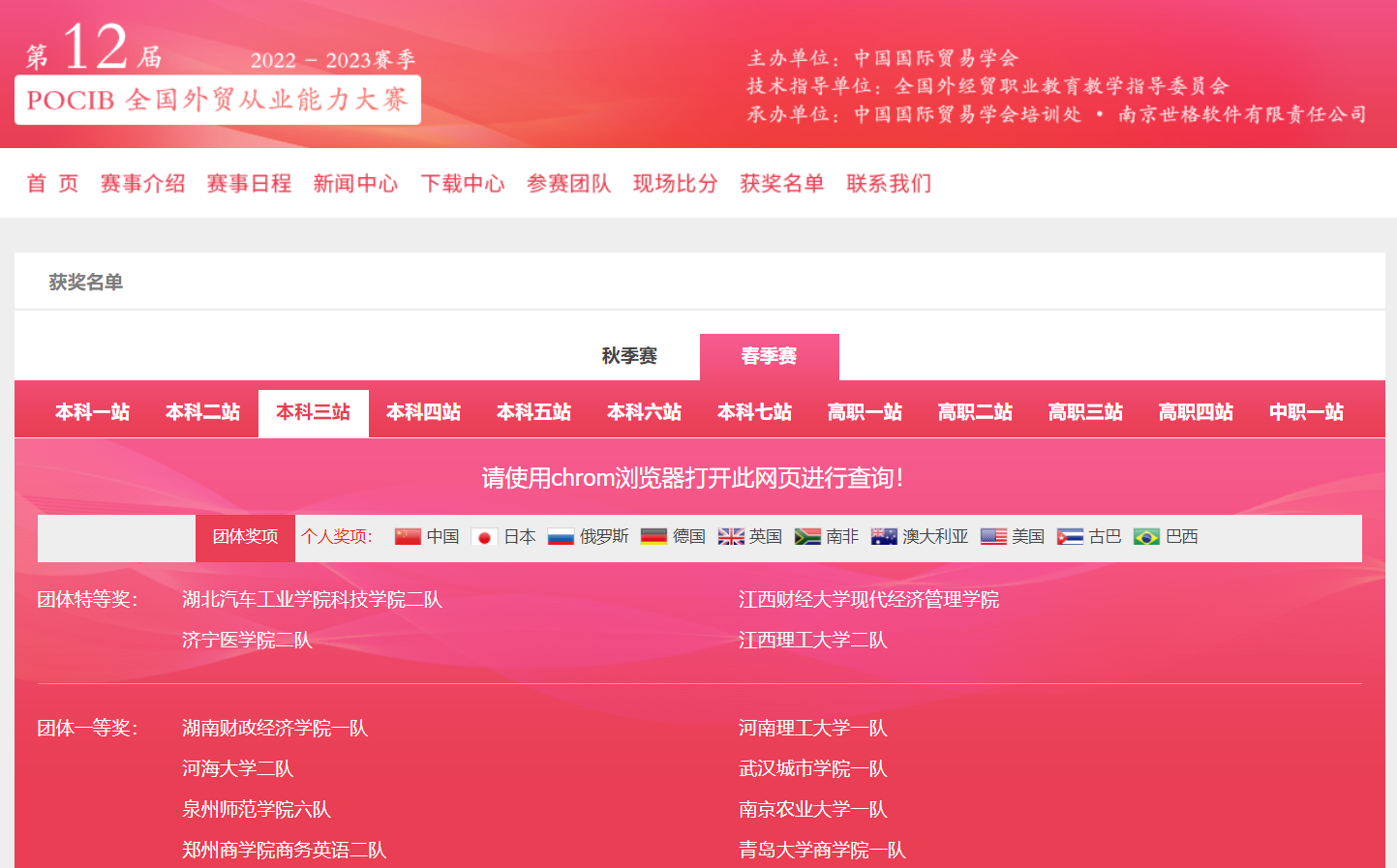
Task: Click the 团体特等奖 label
Action: (87, 600)
